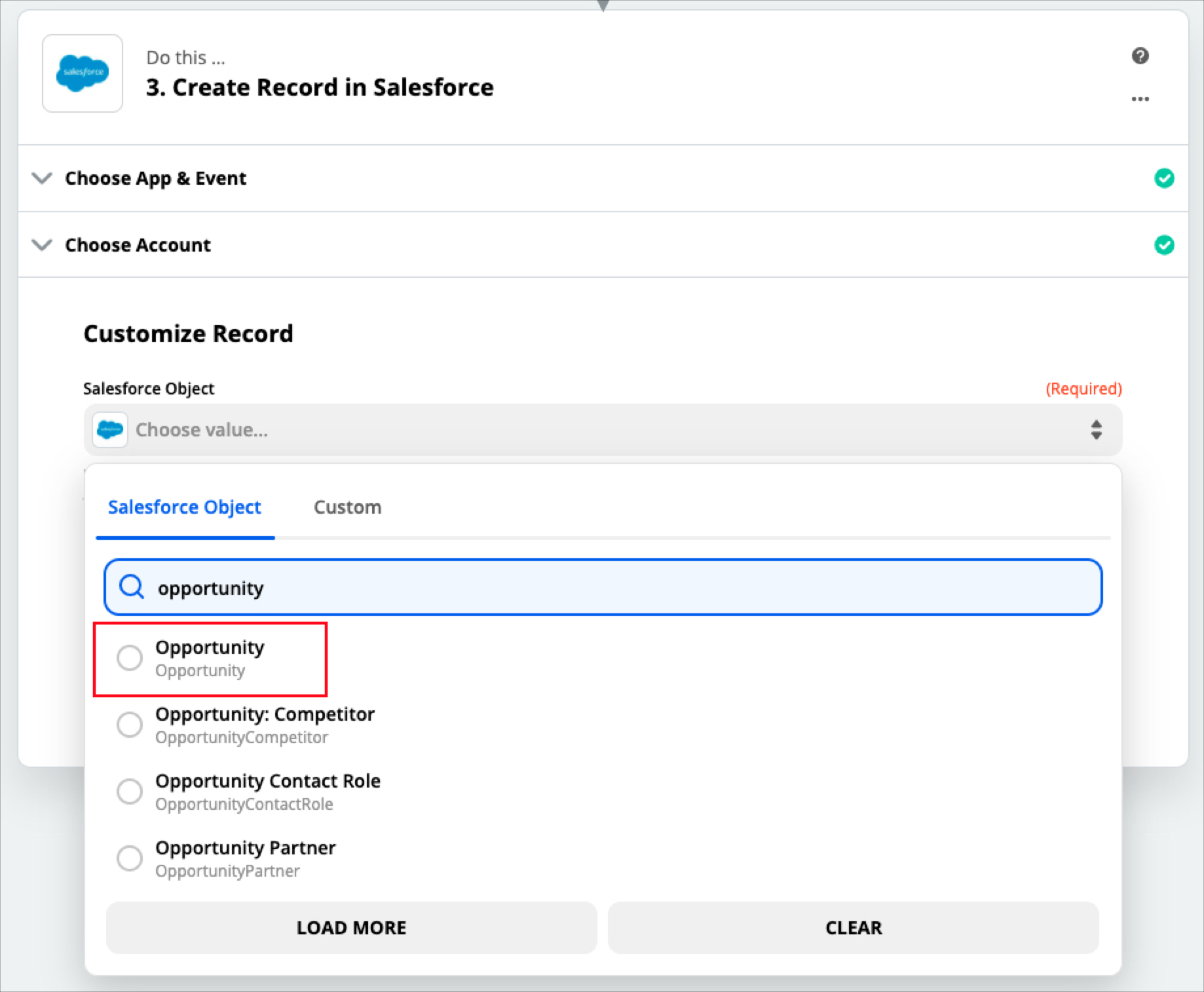Screen dimensions: 1204x992
Task: Select the Opportunity Partner radio button
Action: click(x=130, y=858)
